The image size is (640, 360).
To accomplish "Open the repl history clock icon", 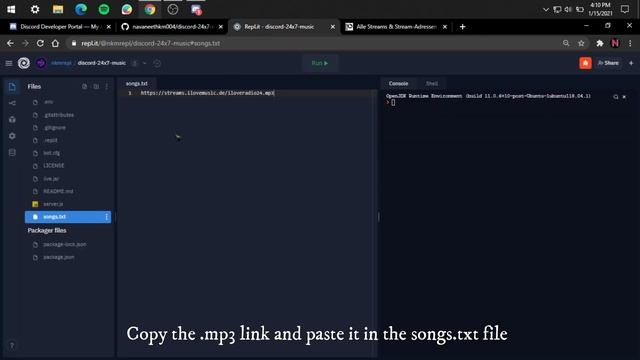I will click(157, 63).
